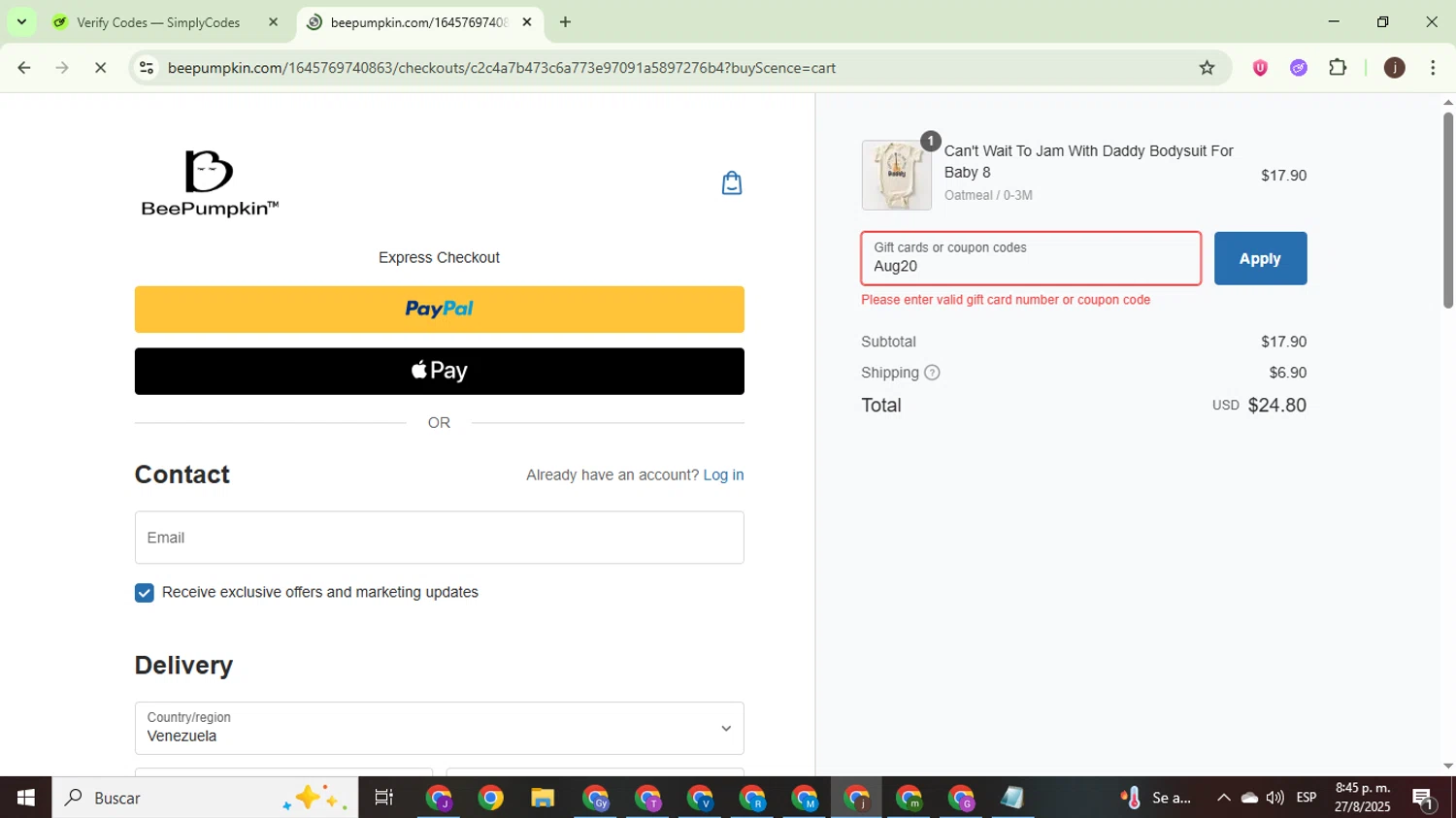Apply the coupon code
The height and width of the screenshot is (818, 1456).
tap(1260, 259)
